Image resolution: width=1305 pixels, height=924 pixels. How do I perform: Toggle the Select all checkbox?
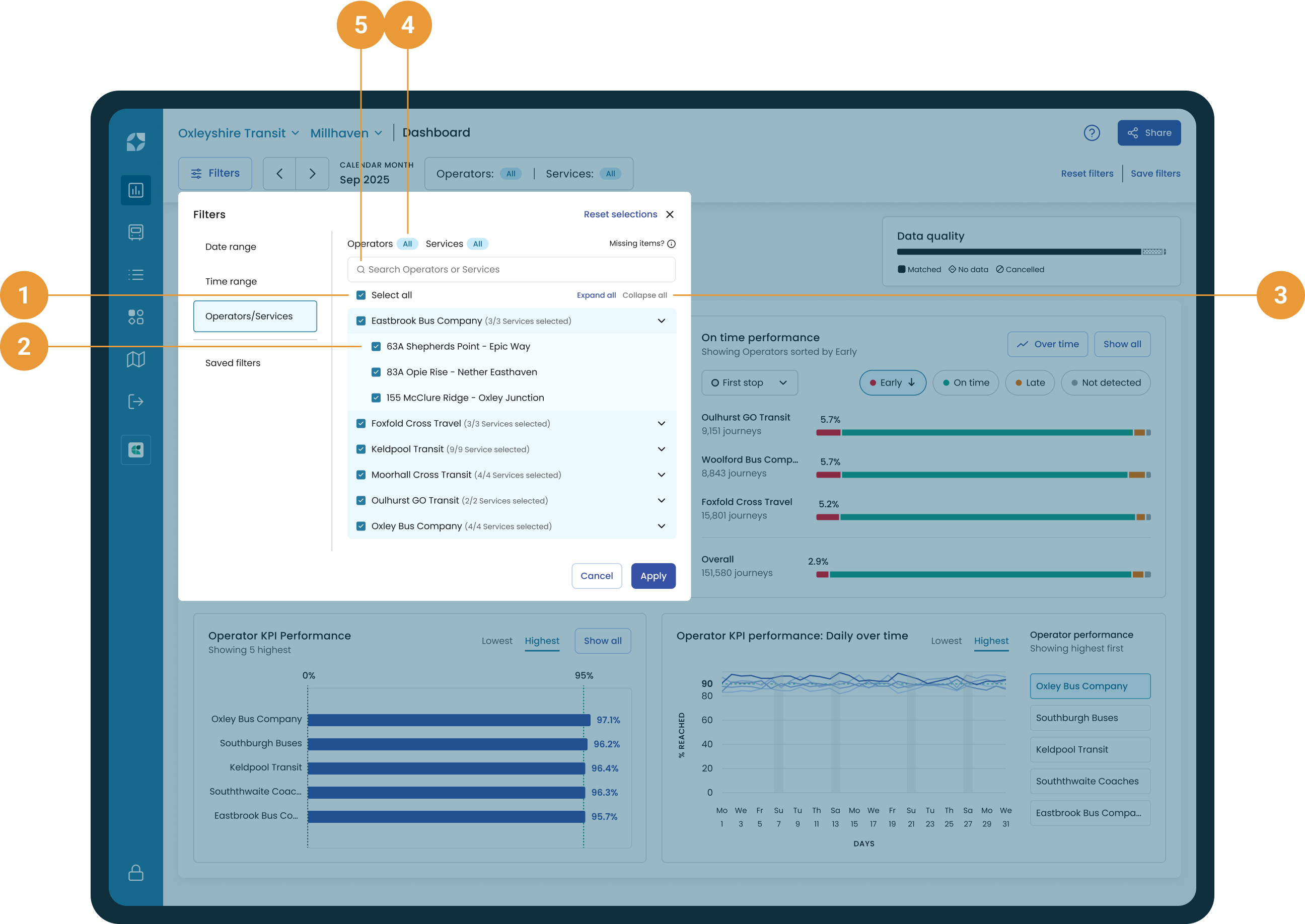pos(361,295)
